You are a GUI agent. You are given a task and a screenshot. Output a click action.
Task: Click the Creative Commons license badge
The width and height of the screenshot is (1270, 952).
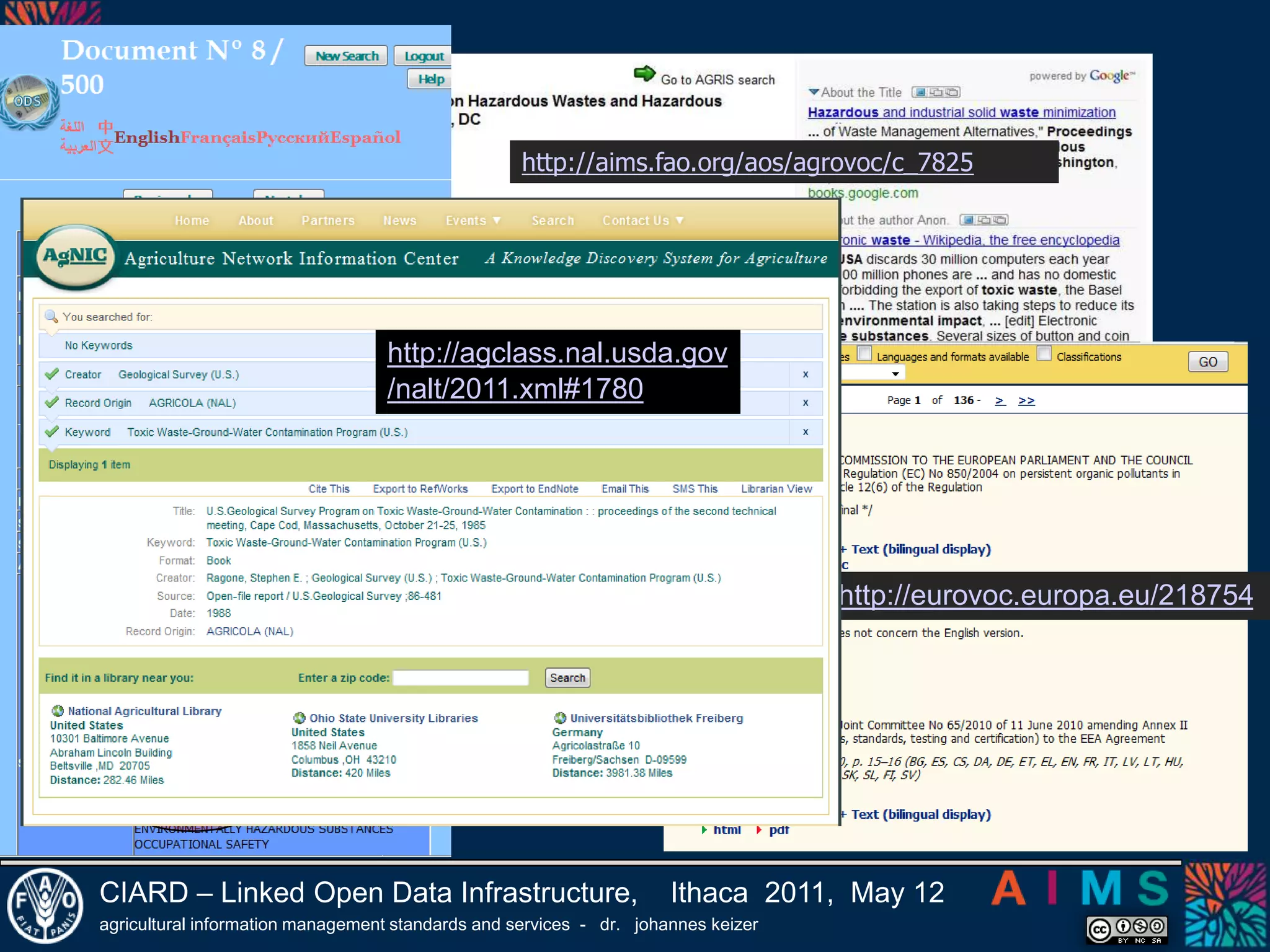(1126, 930)
